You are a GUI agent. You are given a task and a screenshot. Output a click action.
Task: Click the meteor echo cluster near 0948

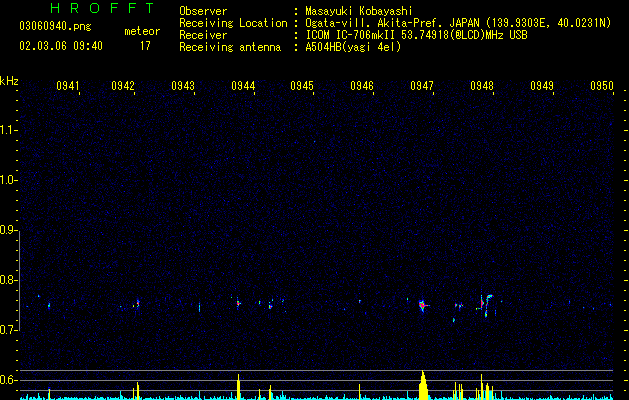pos(486,304)
